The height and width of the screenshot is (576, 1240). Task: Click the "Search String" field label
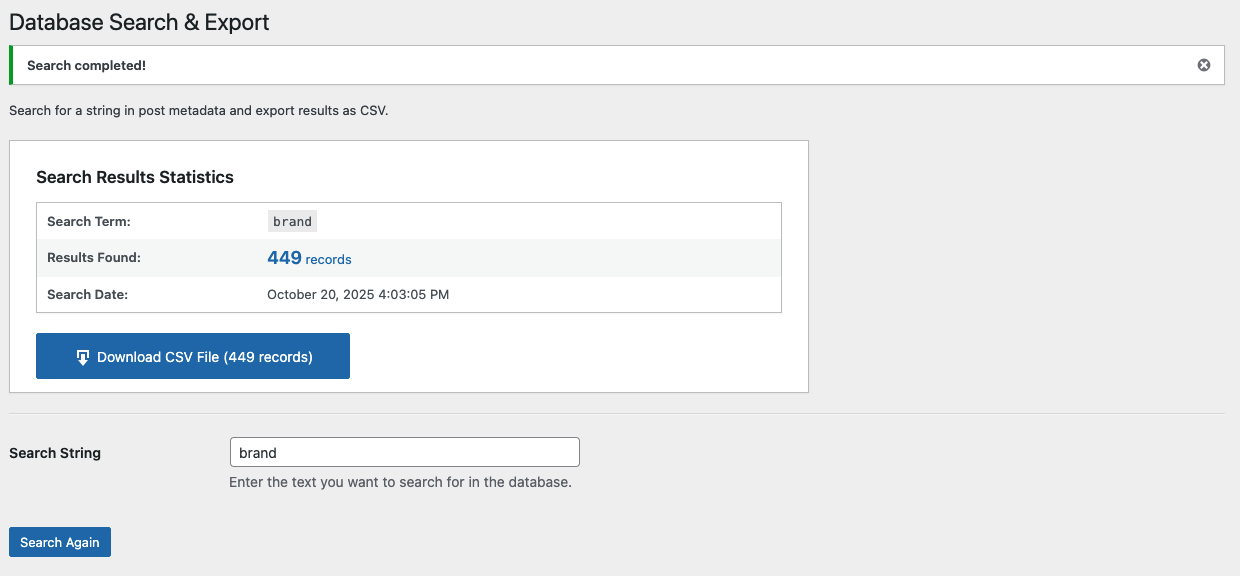(x=55, y=453)
